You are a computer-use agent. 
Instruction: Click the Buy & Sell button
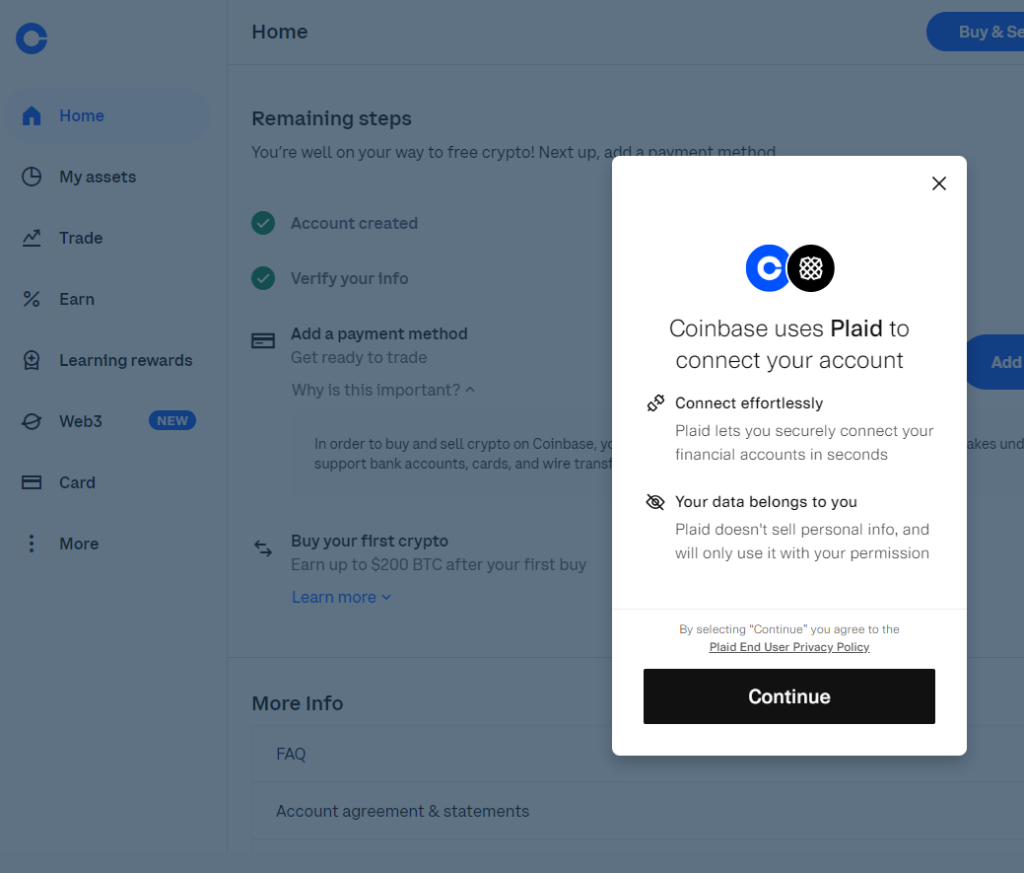[980, 32]
